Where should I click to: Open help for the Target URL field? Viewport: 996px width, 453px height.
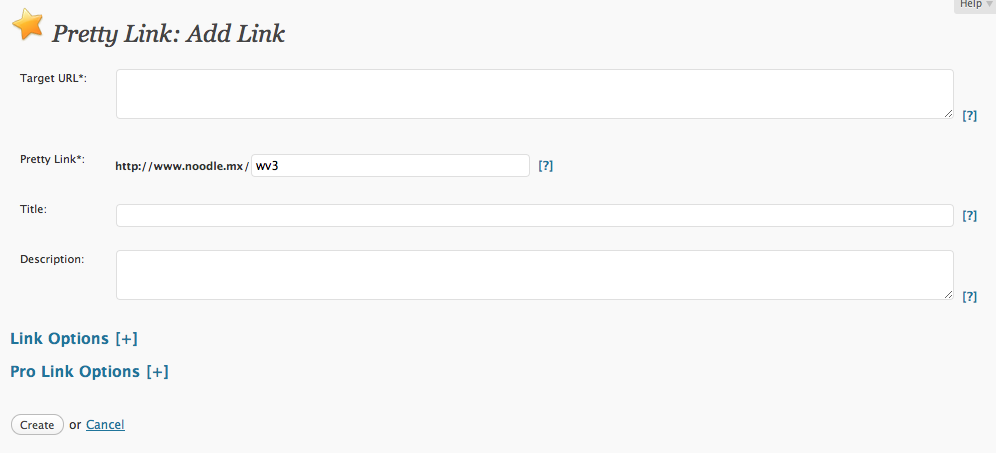click(x=969, y=116)
